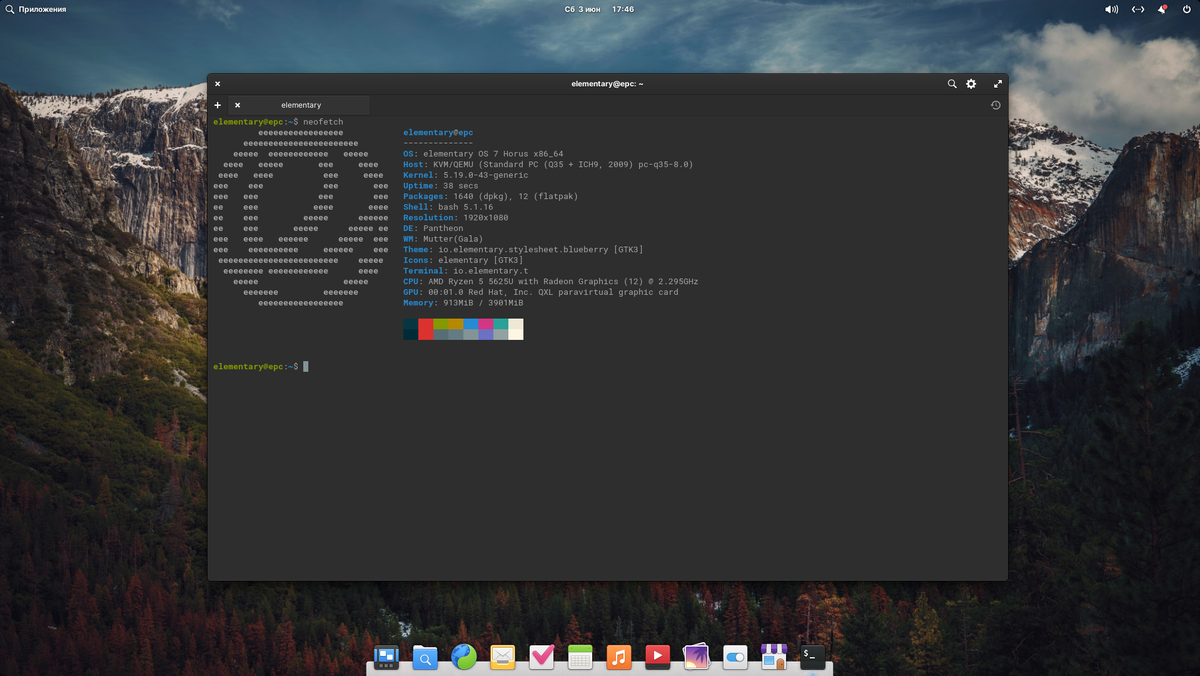
Task: Open System Settings toggle icon in dock
Action: click(x=735, y=657)
